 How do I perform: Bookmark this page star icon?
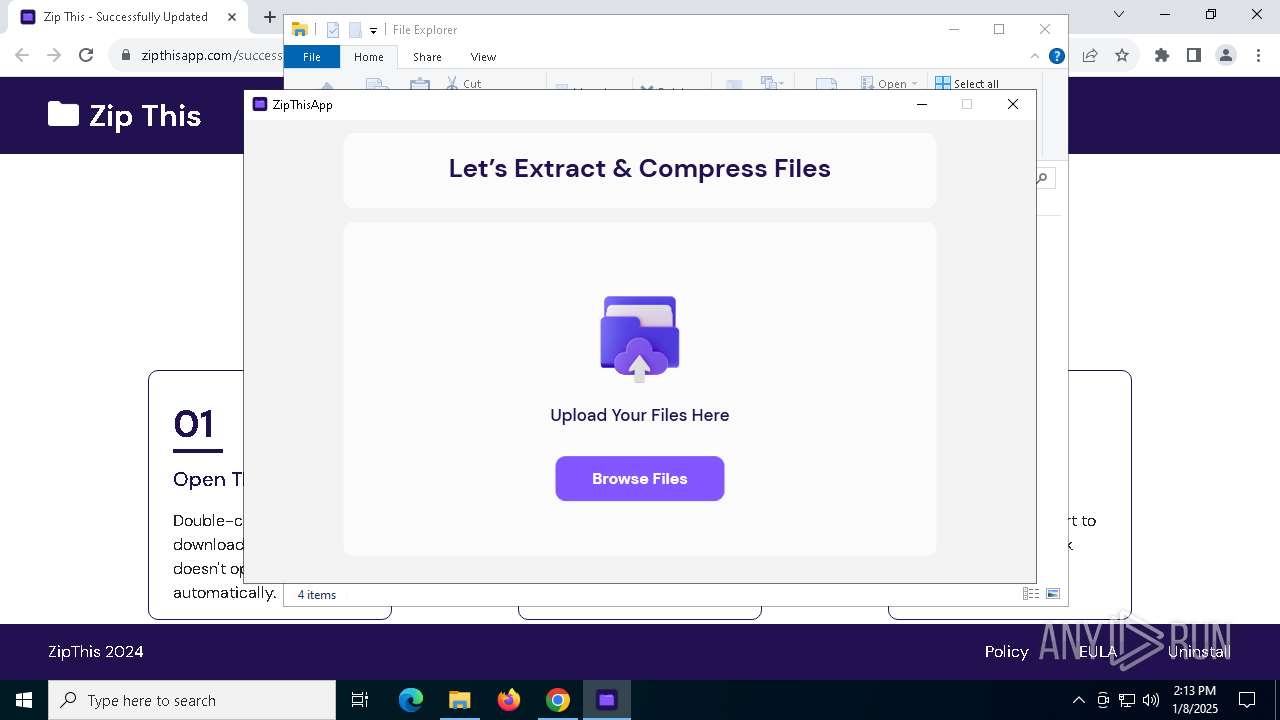(1122, 56)
